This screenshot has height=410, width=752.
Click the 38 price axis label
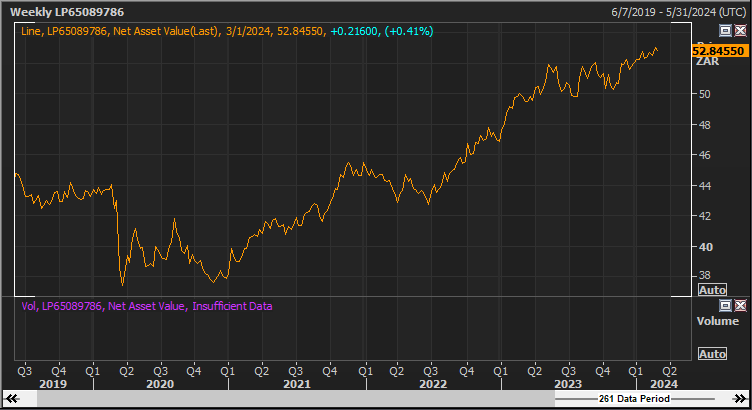(705, 275)
